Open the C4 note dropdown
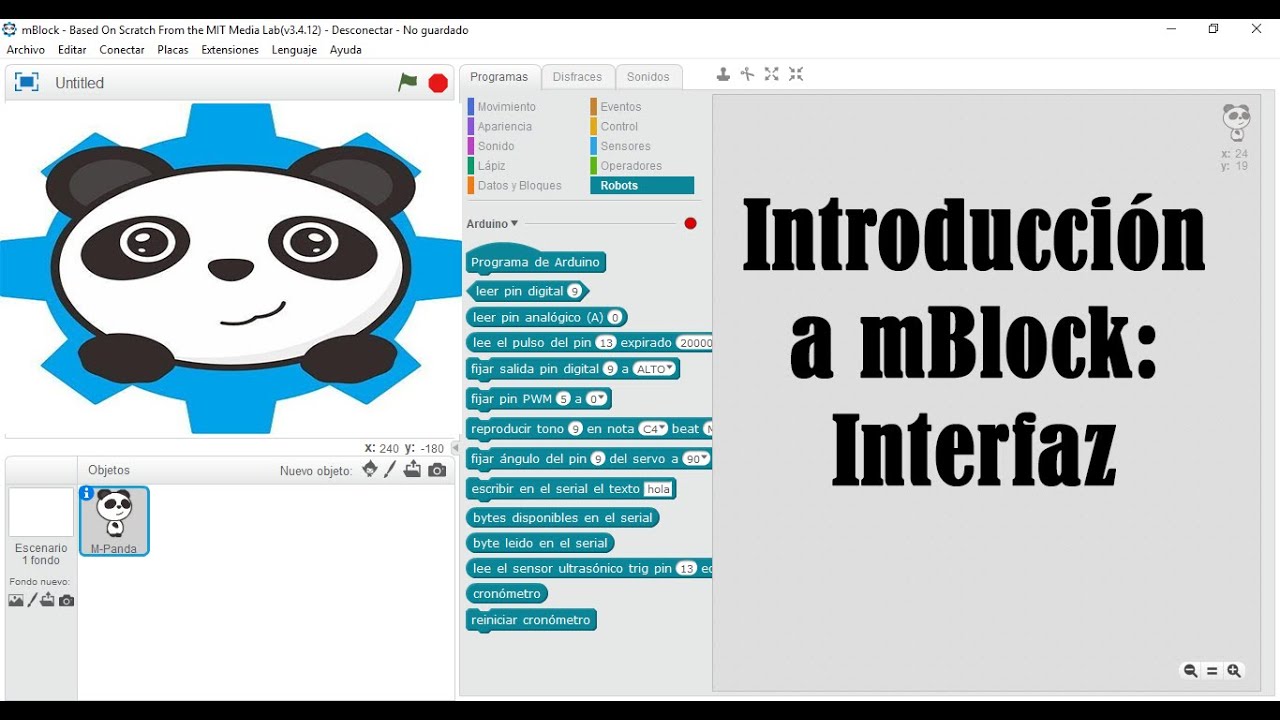Viewport: 1280px width, 720px height. point(653,429)
